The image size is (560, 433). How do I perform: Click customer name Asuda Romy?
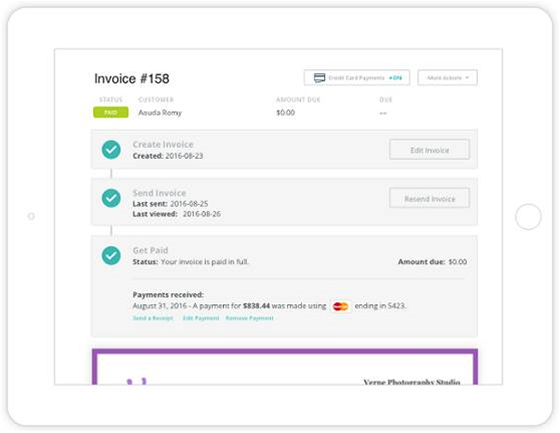[x=160, y=113]
